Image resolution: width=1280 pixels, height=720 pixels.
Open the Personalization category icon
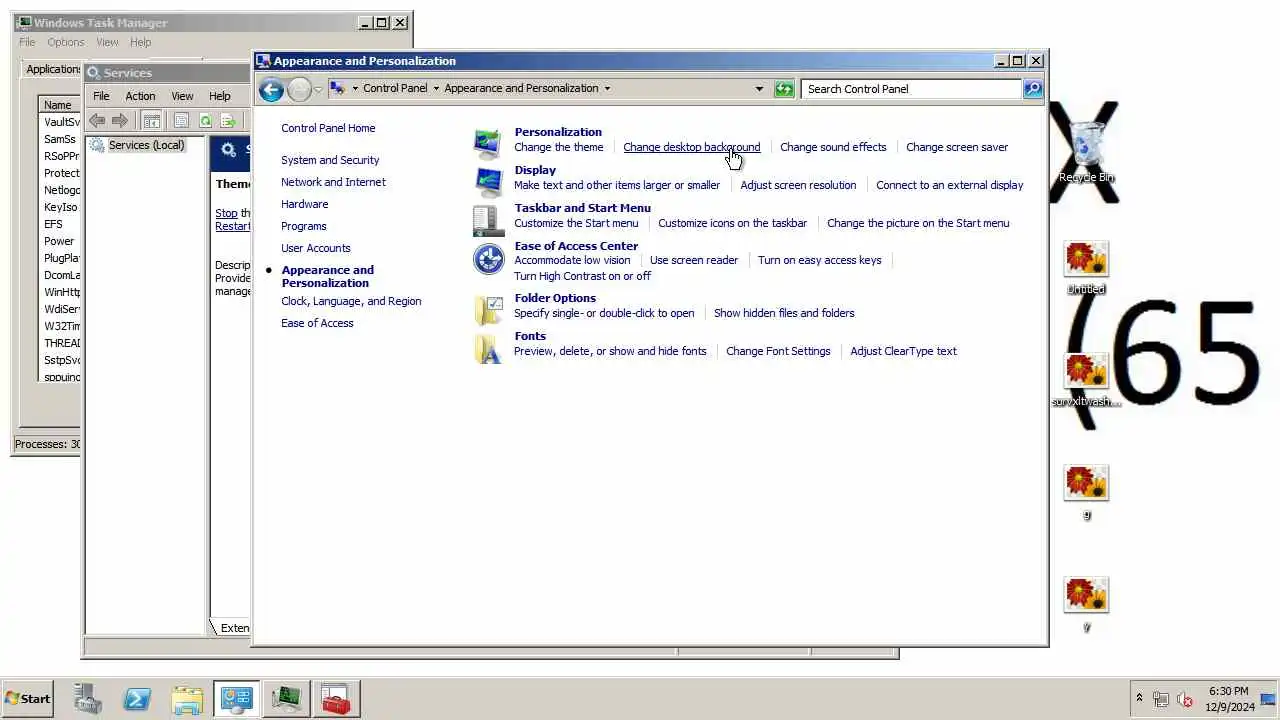(x=488, y=144)
